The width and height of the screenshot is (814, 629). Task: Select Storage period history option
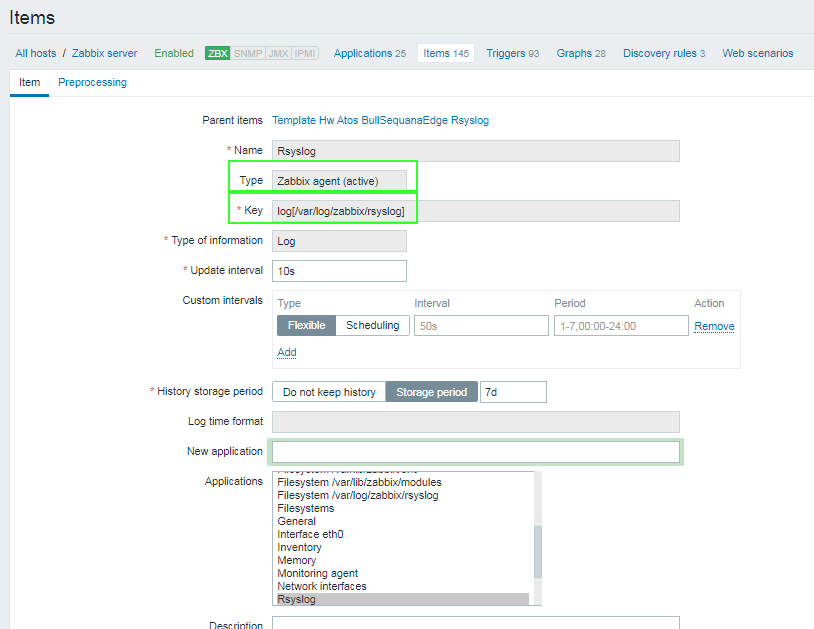tap(431, 392)
